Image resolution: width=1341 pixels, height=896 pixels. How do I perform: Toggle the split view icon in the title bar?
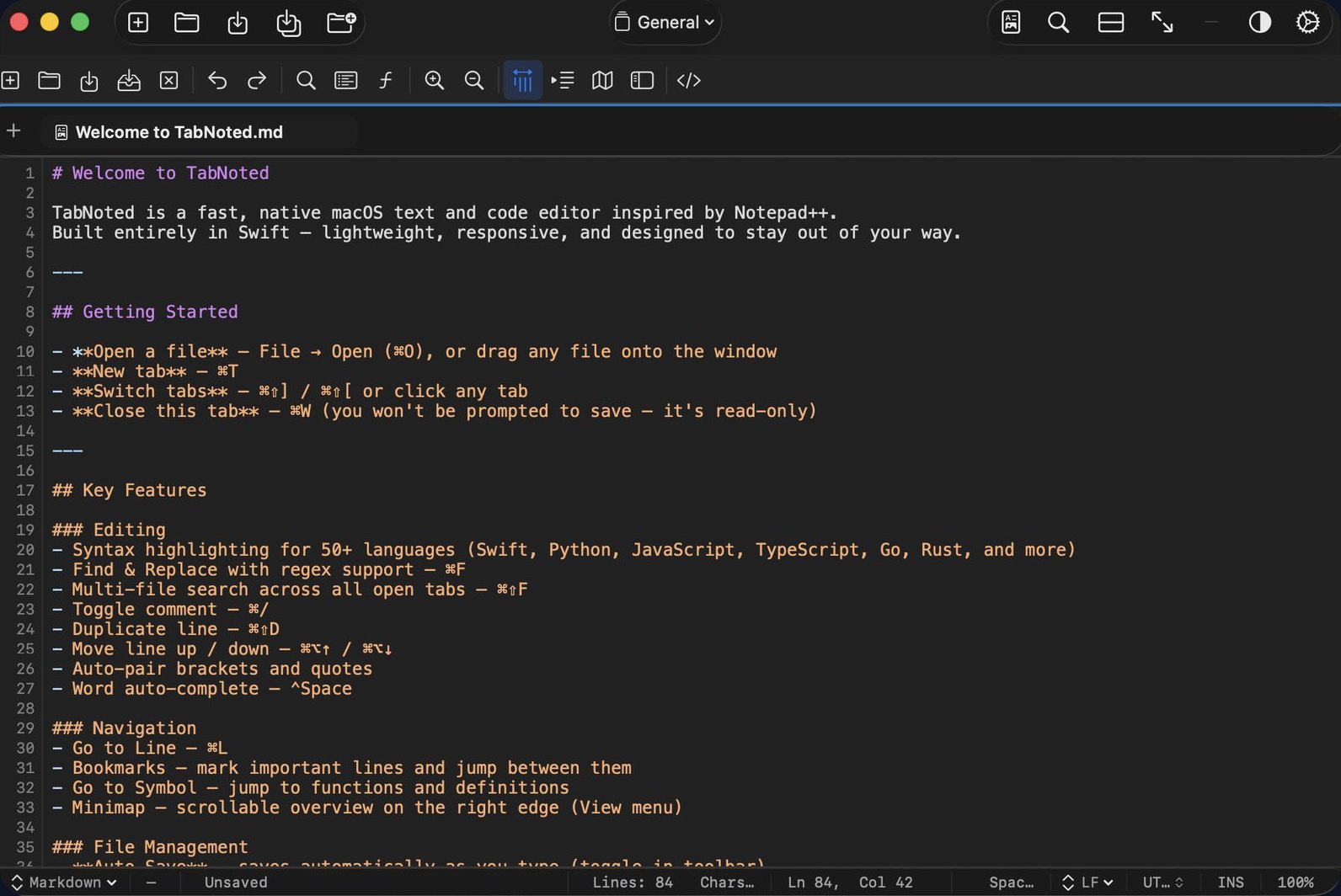[x=1111, y=23]
